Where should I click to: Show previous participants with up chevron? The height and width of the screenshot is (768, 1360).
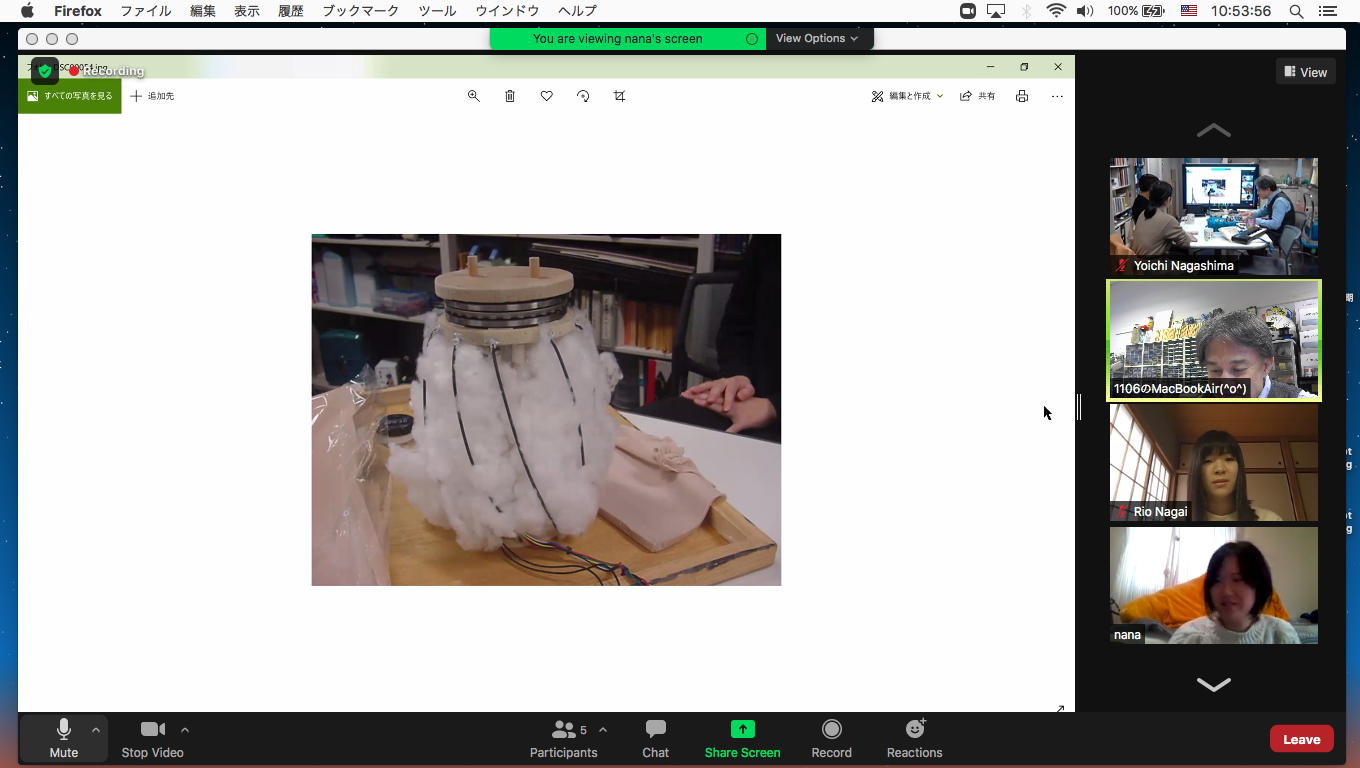click(x=1213, y=130)
